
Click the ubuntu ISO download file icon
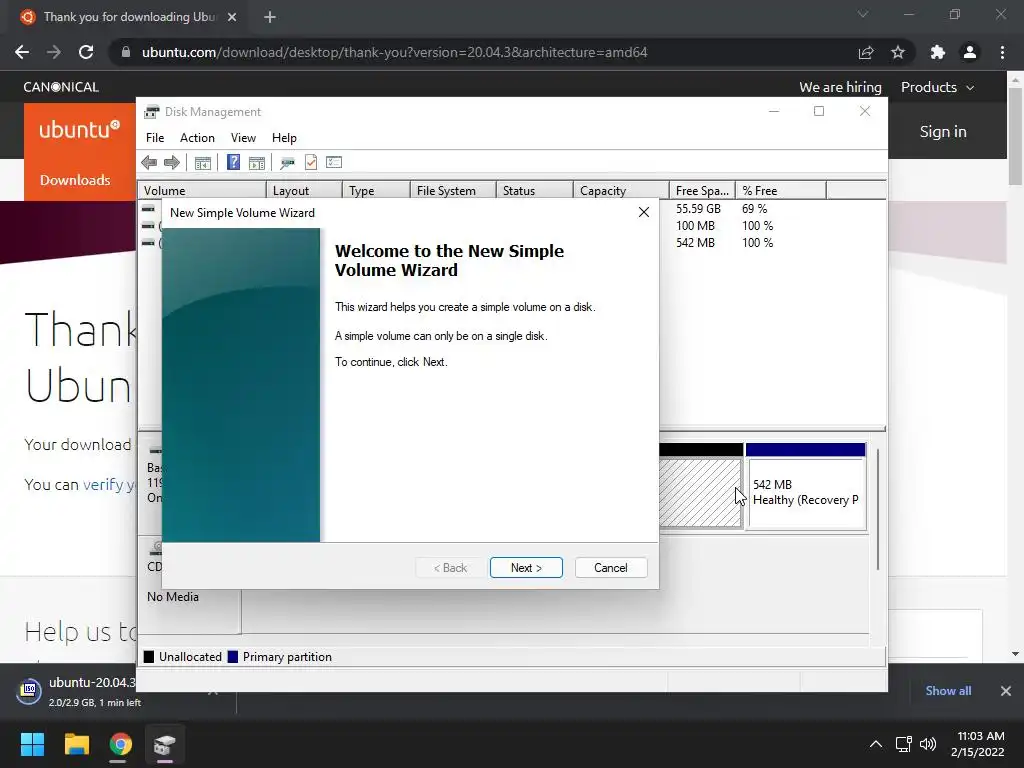29,691
